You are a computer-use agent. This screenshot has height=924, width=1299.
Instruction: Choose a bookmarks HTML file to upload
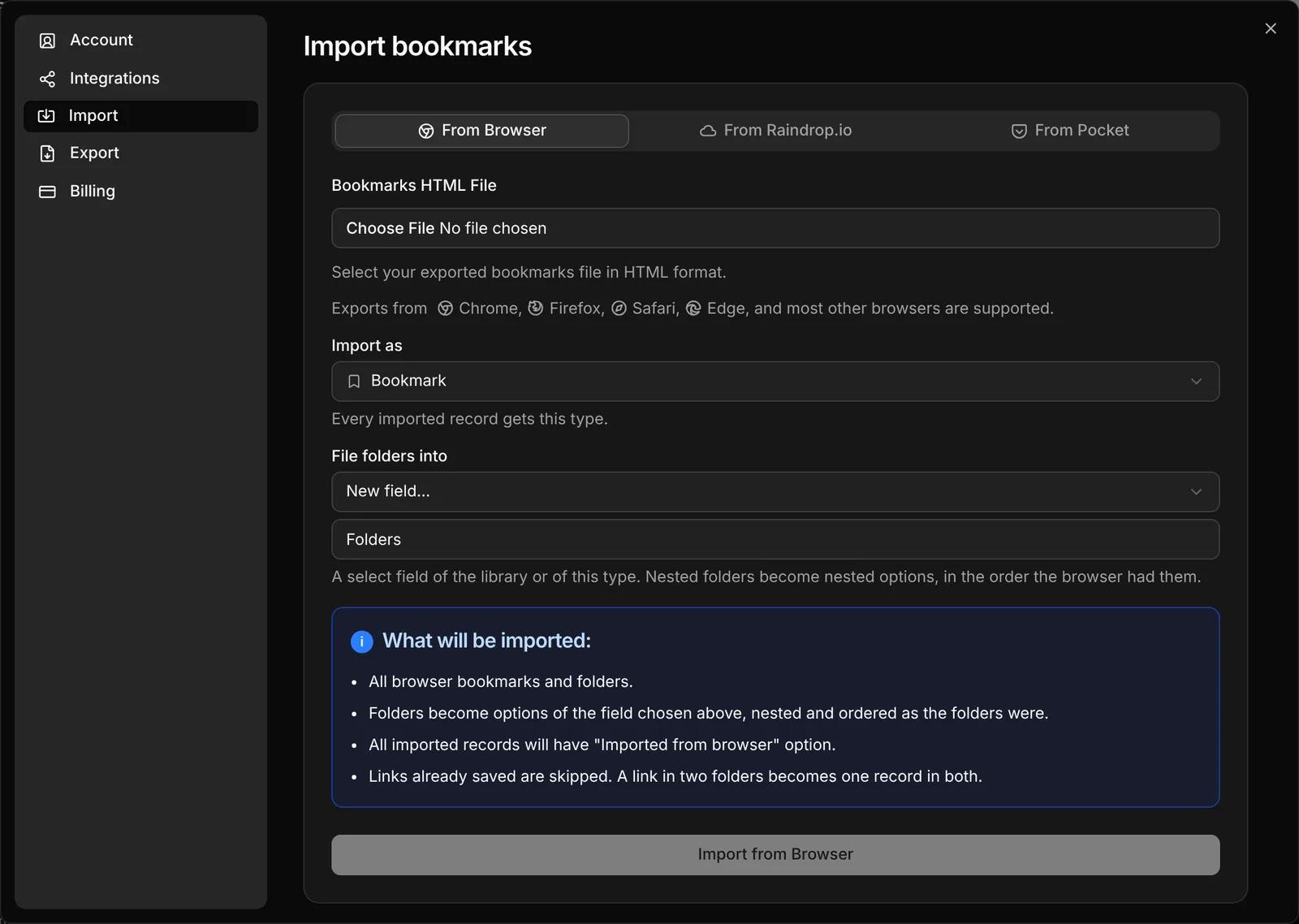(775, 228)
